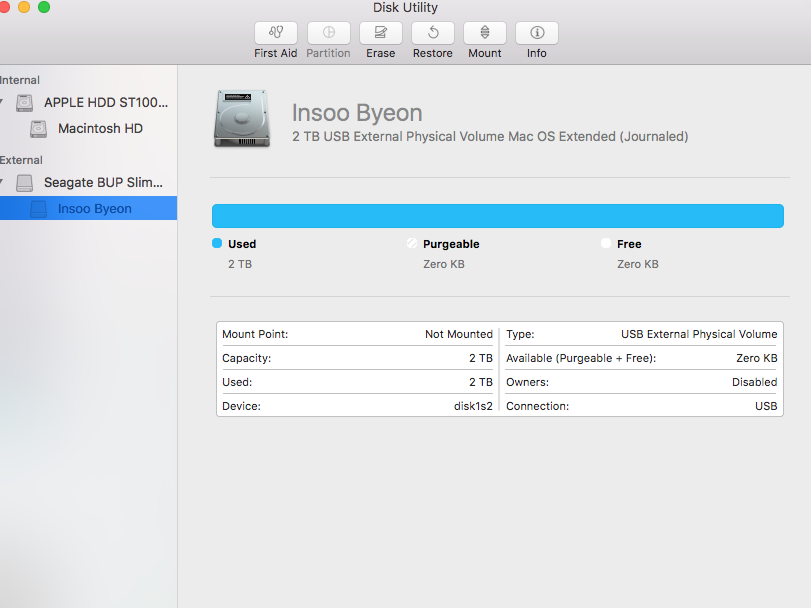Click the striped Purgeable legend swatch
The image size is (811, 608).
pos(412,244)
